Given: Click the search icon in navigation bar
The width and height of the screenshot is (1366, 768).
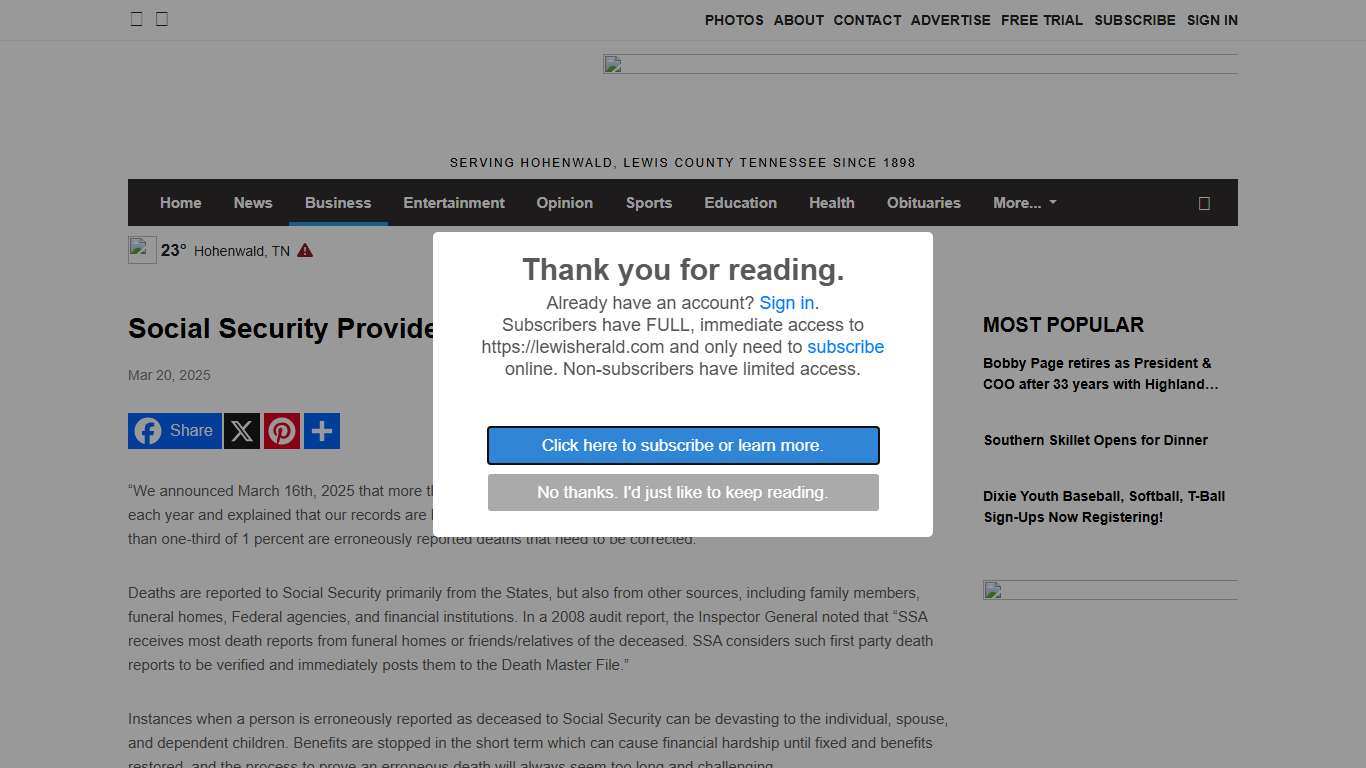Looking at the screenshot, I should pos(1204,203).
